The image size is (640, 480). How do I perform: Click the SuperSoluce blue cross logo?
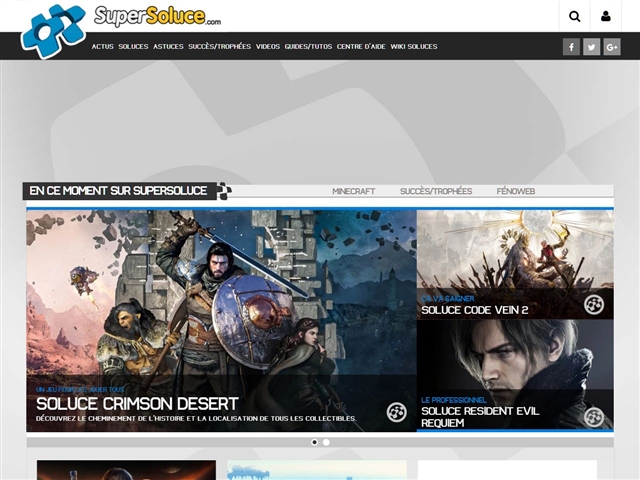click(x=53, y=31)
